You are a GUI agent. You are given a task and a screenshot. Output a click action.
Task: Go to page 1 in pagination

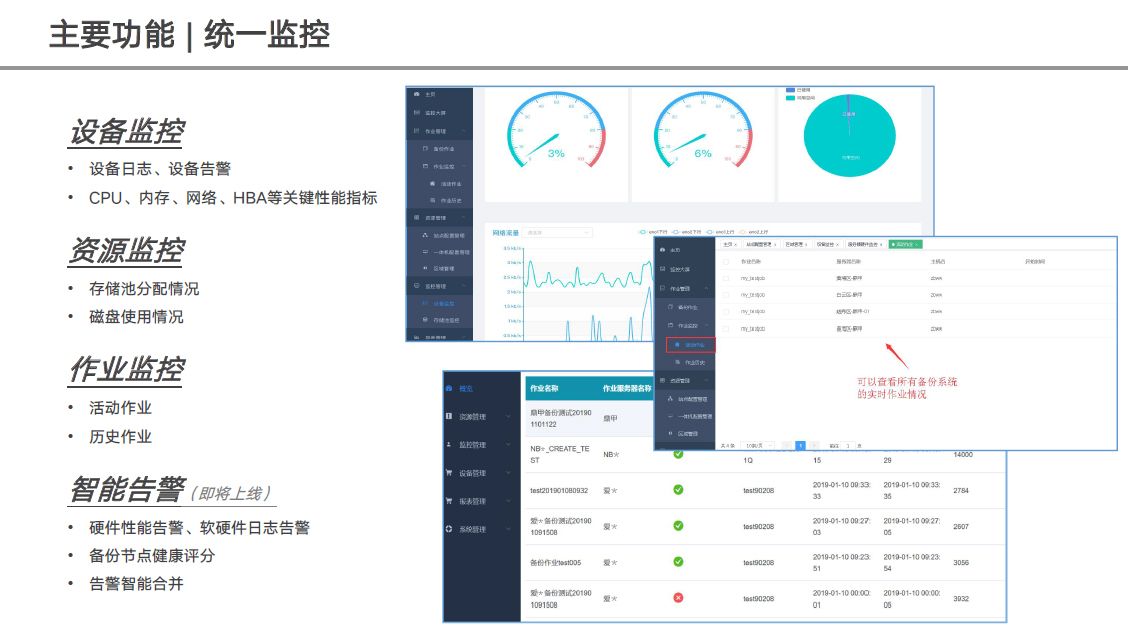(800, 444)
